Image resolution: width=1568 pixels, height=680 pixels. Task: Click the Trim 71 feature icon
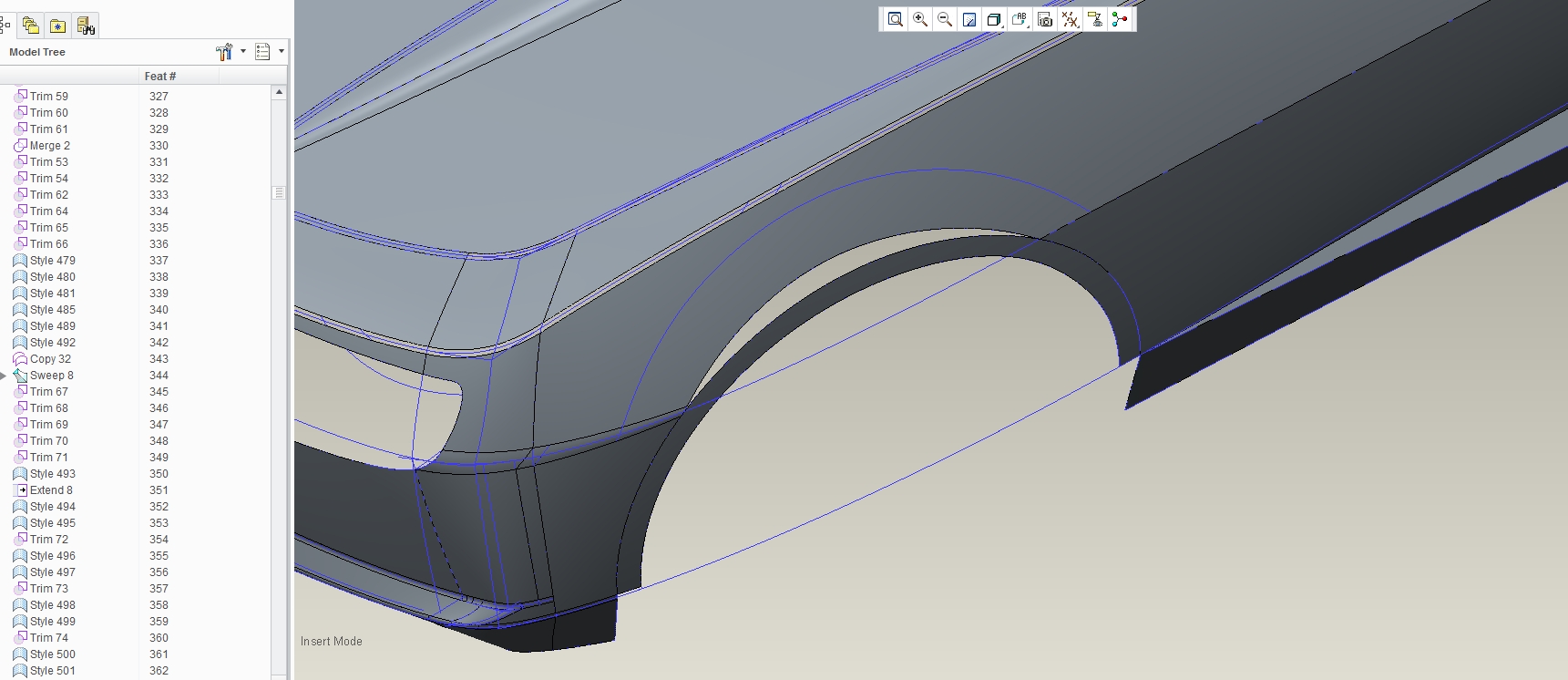pos(20,458)
